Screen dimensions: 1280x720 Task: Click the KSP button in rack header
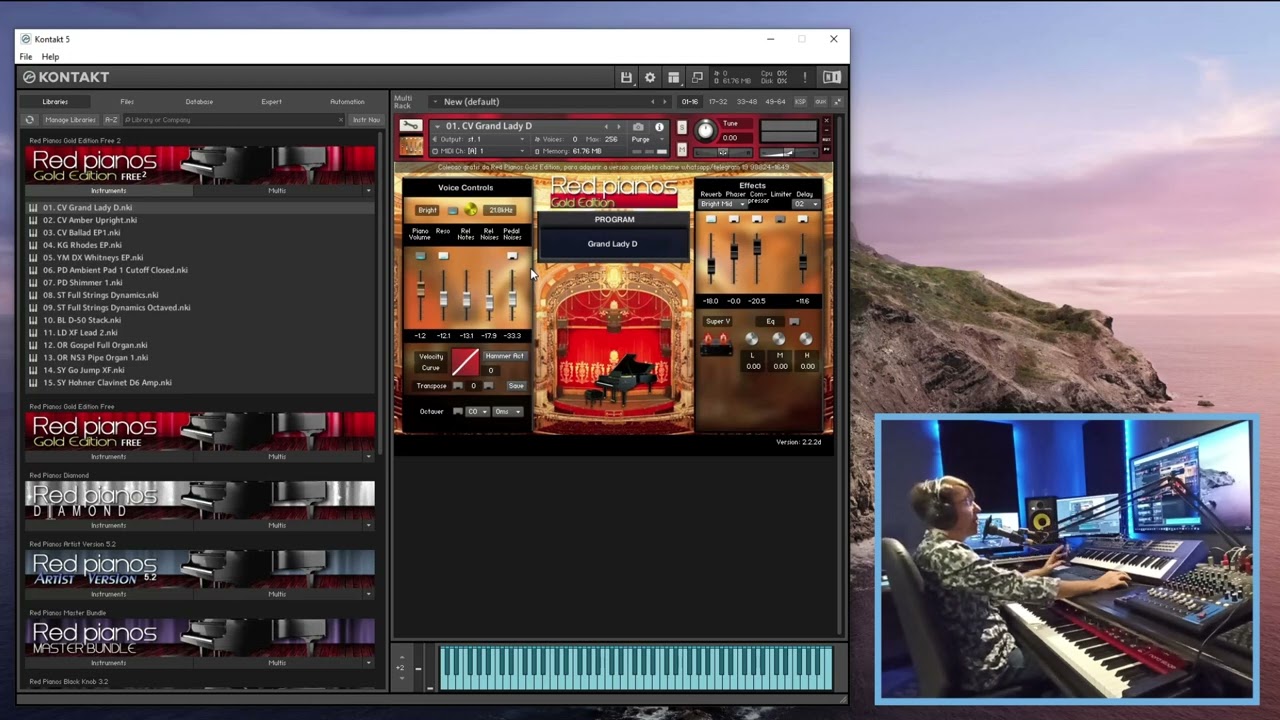click(800, 102)
